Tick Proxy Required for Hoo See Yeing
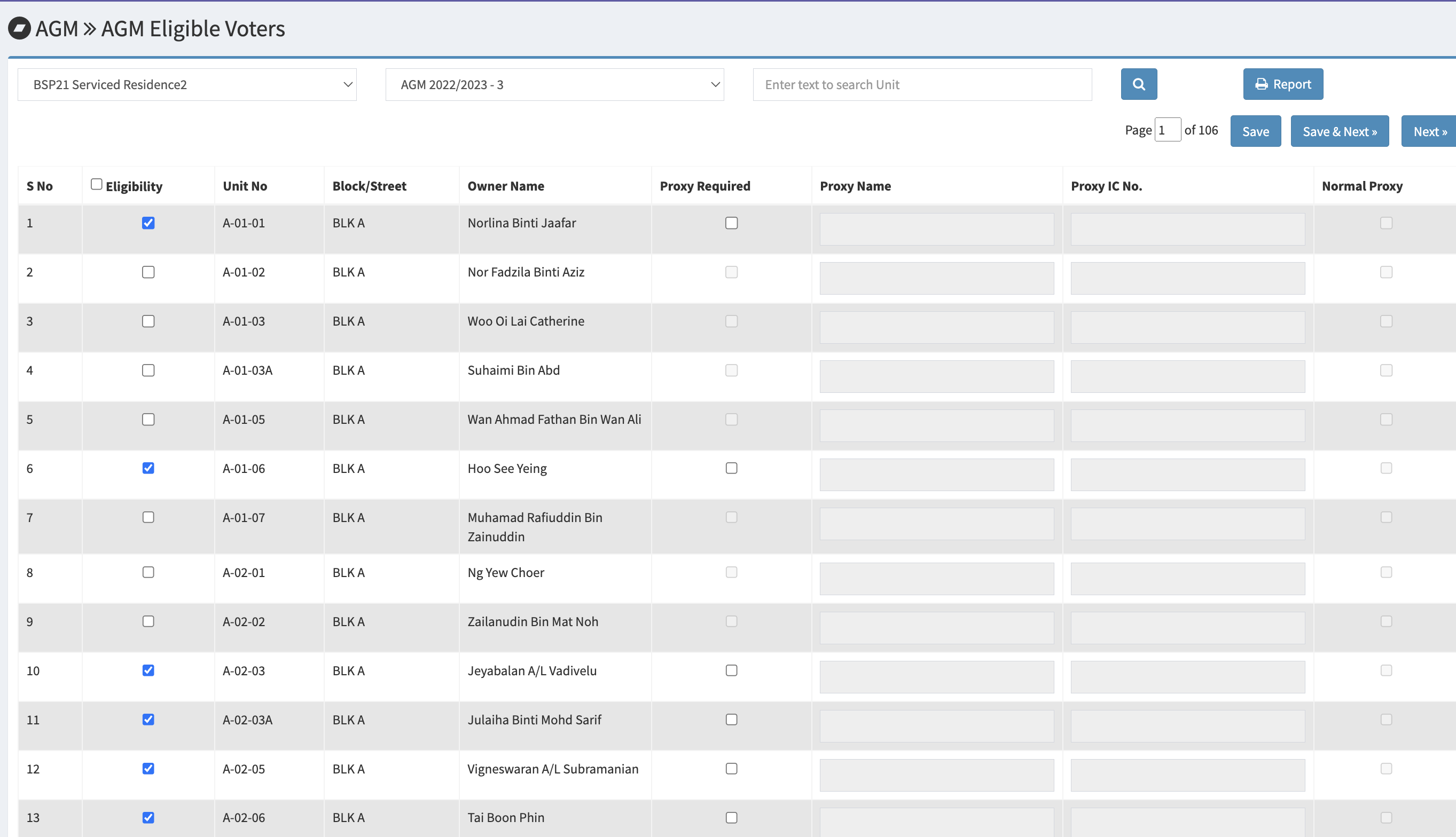The image size is (1456, 837). [x=731, y=468]
